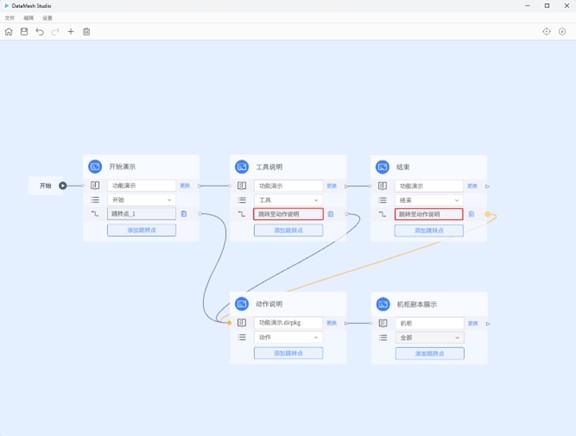Open the 文件 menu
The height and width of the screenshot is (436, 576).
tap(10, 18)
